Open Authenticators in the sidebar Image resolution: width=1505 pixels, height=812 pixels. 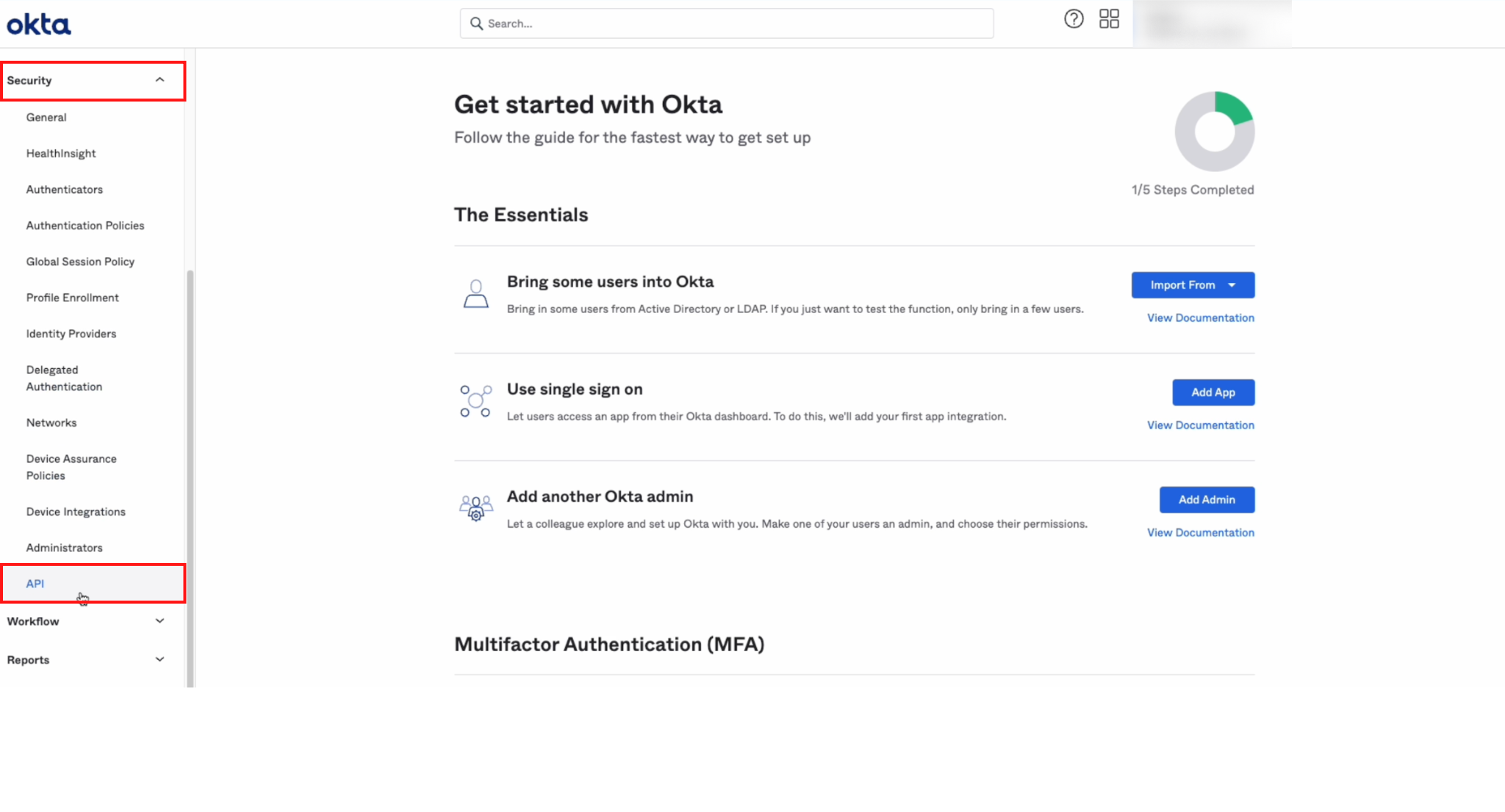(65, 190)
